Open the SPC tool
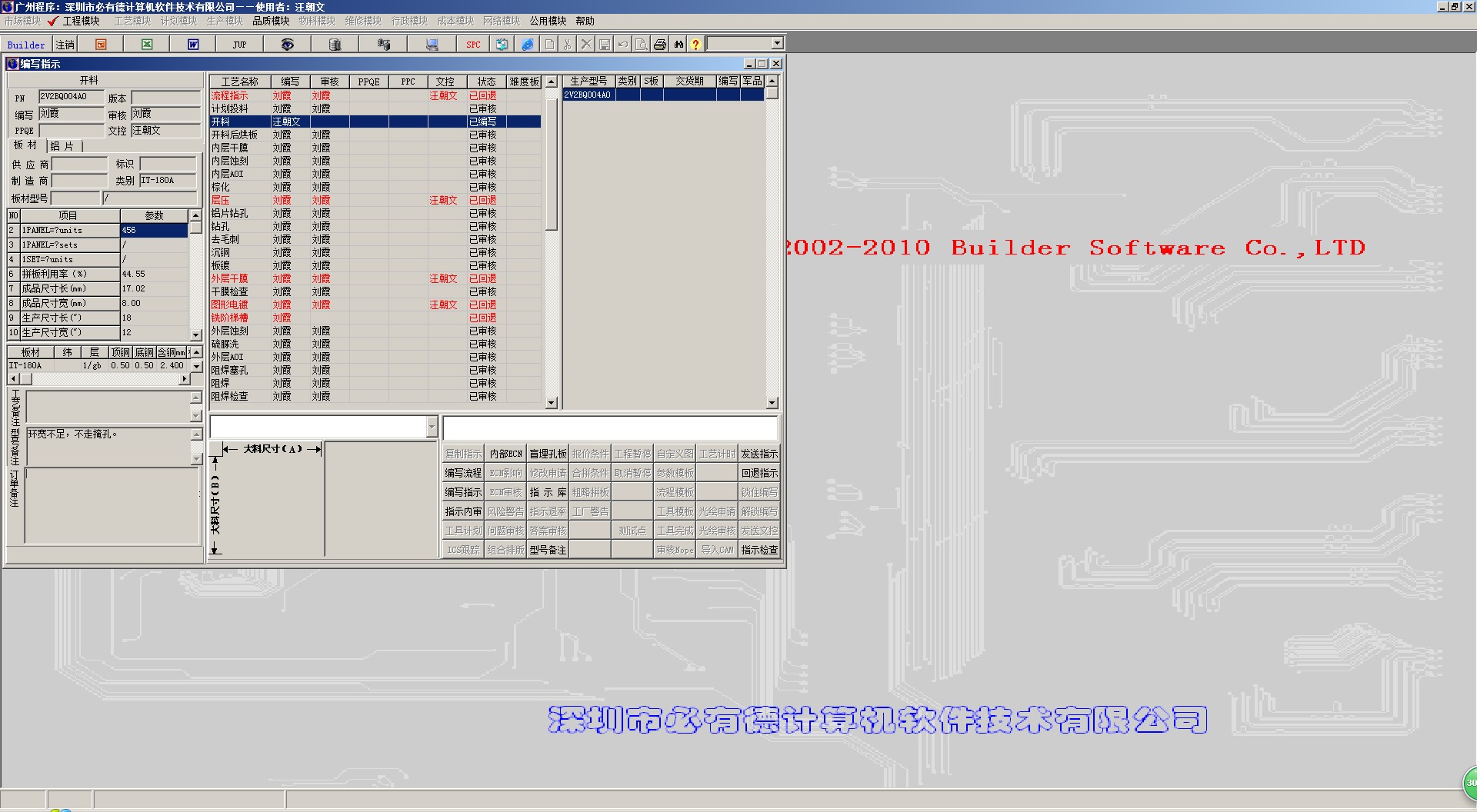 pyautogui.click(x=473, y=45)
